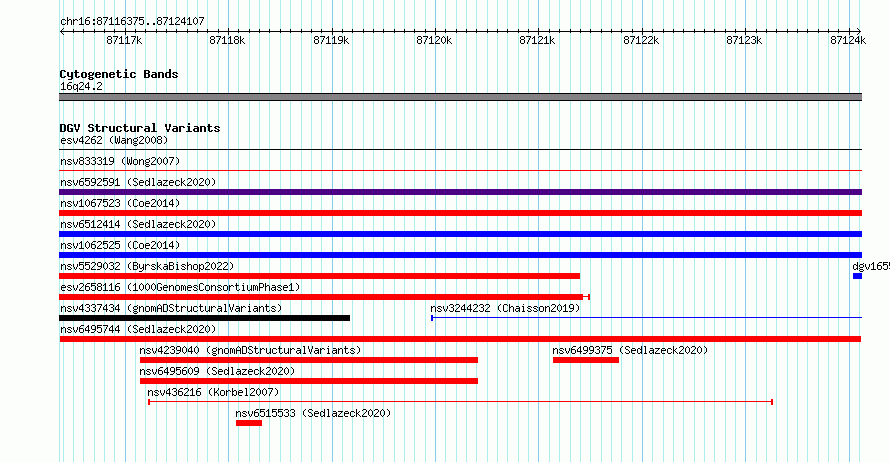890x462 pixels.
Task: Click the DGV Structural Variants track title
Action: (x=140, y=128)
